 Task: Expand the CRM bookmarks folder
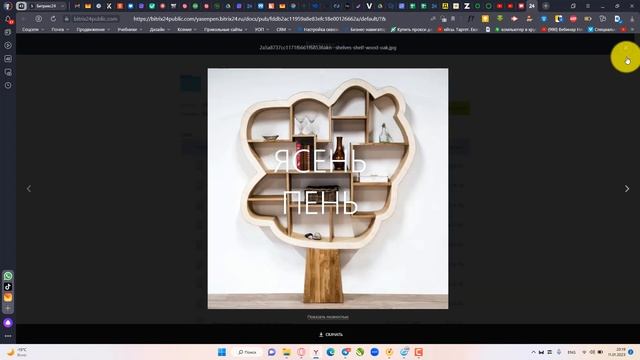tap(284, 29)
